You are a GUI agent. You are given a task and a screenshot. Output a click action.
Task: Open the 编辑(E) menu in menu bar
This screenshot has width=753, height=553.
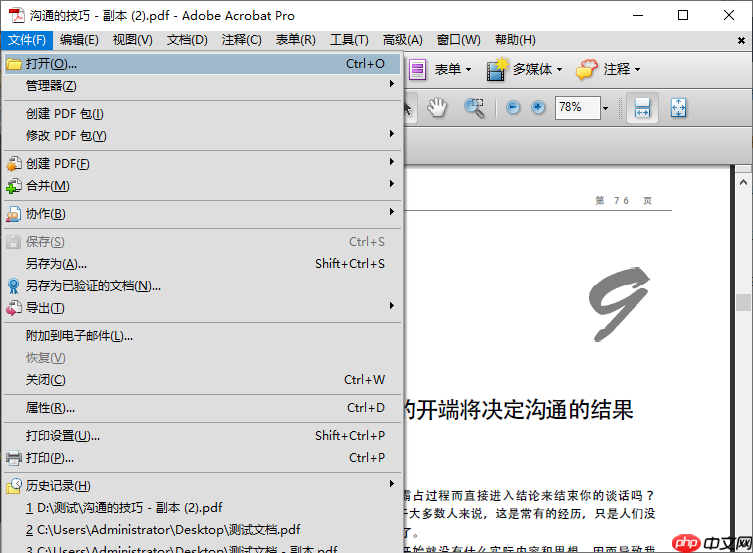pyautogui.click(x=79, y=40)
